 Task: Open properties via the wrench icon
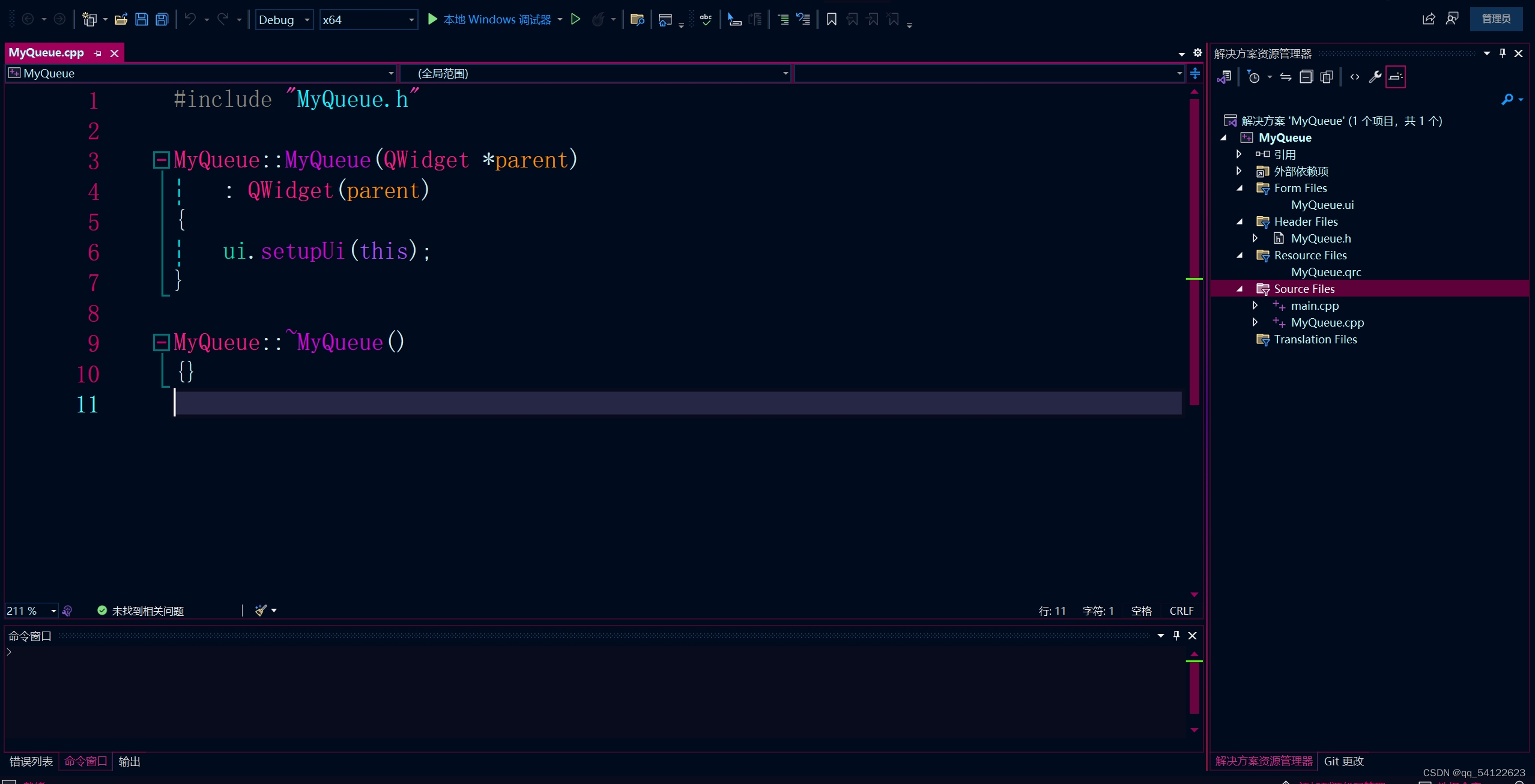[x=1375, y=77]
